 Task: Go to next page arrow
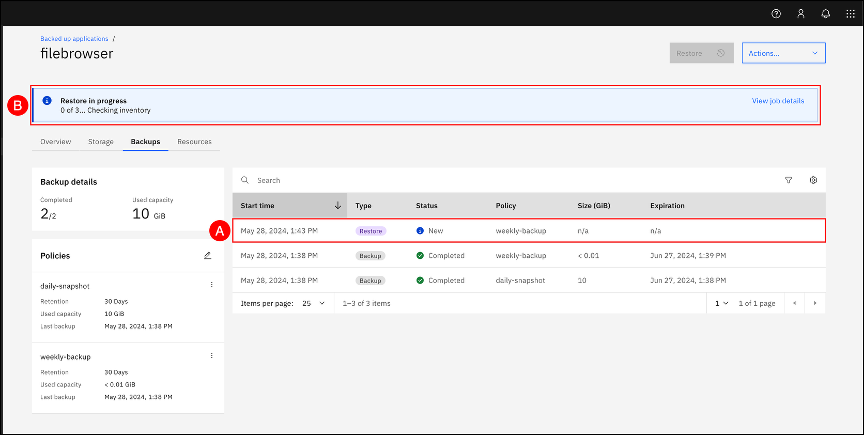815,303
